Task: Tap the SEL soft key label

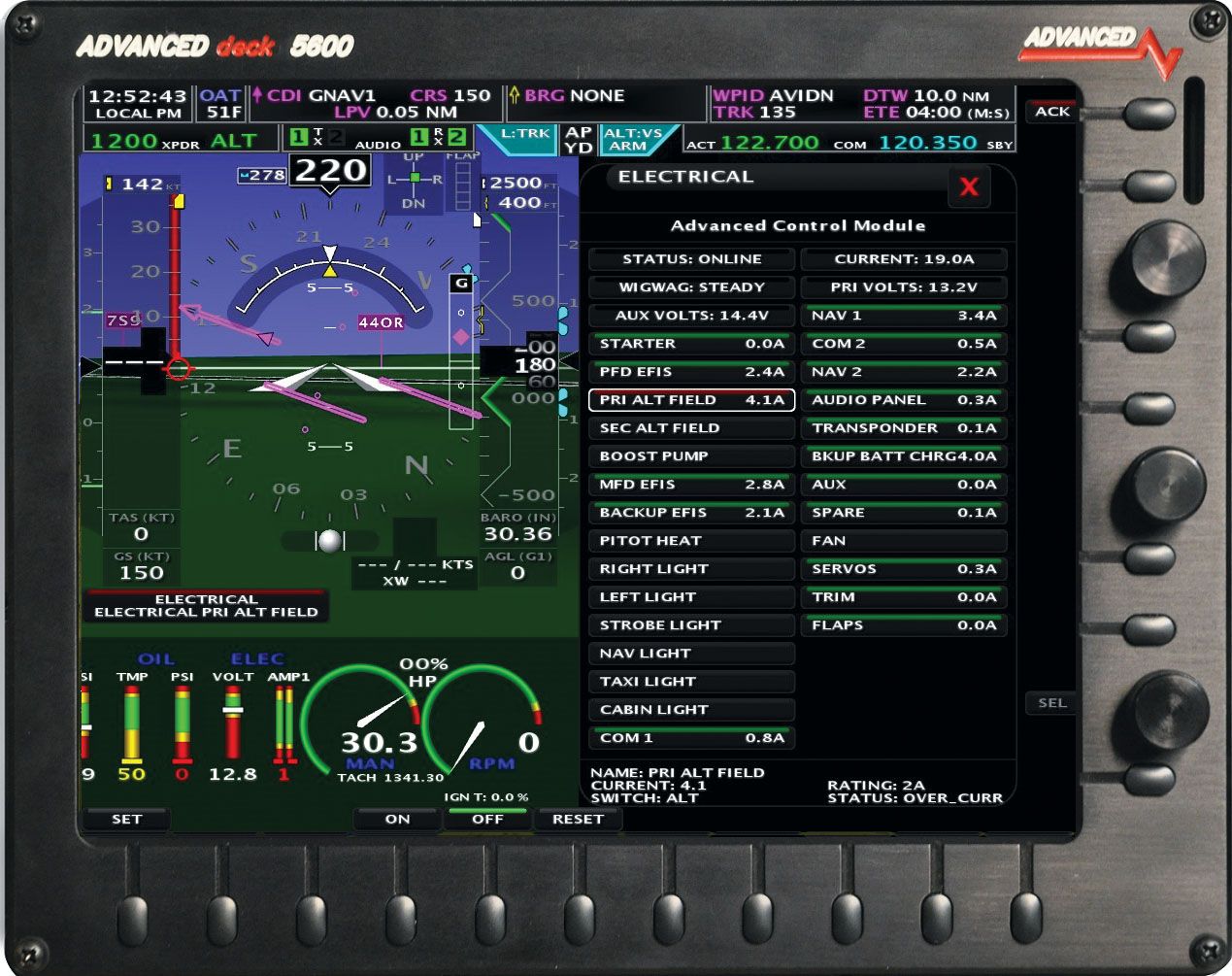Action: pos(1051,703)
